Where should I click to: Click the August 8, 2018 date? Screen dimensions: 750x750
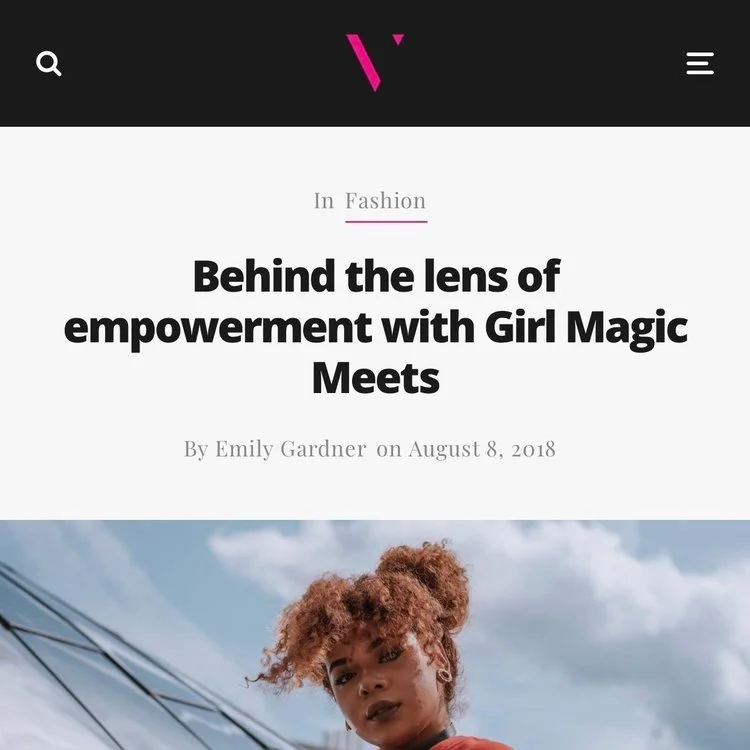(482, 449)
